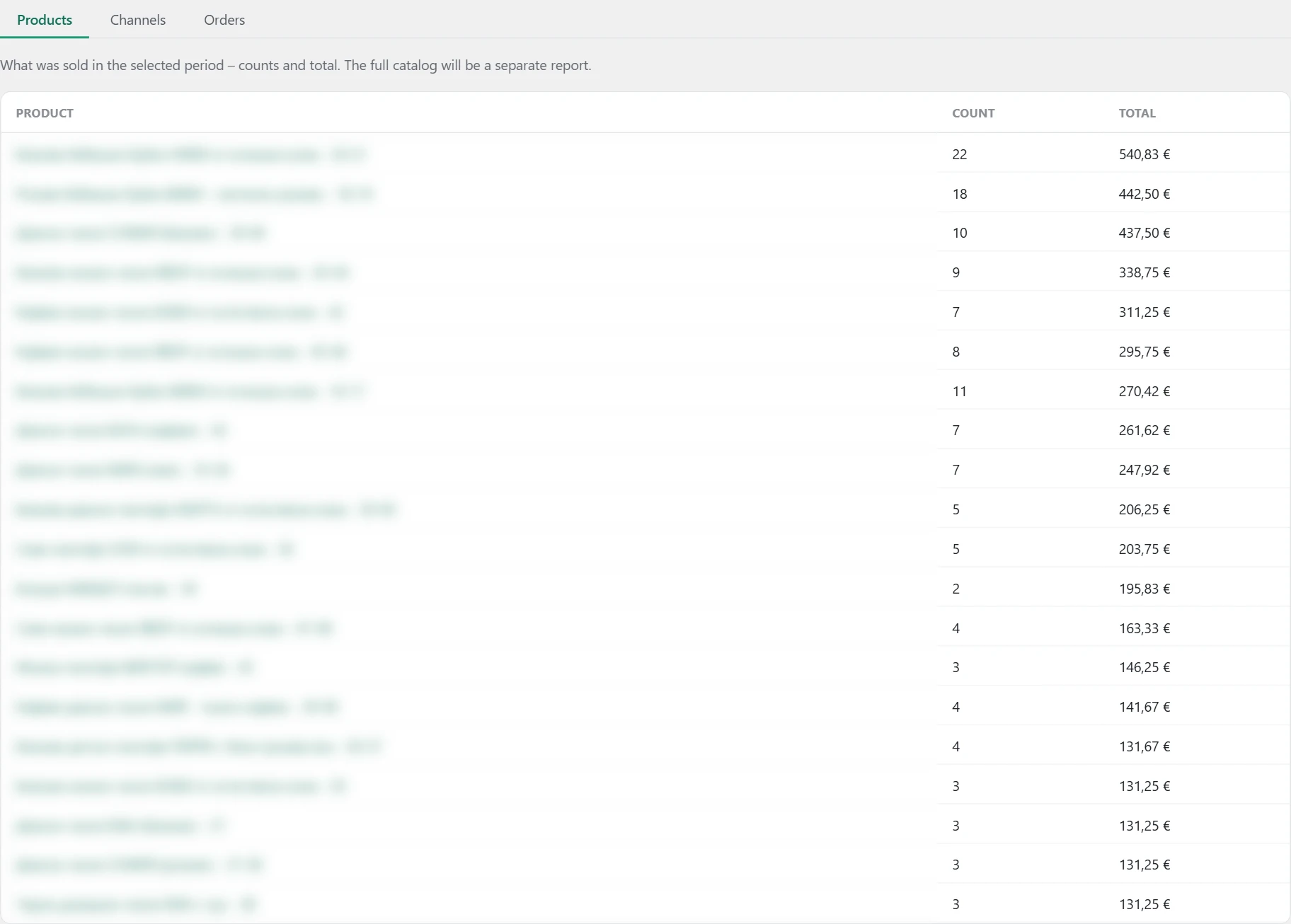Click the count value 10
This screenshot has width=1291, height=924.
(960, 233)
